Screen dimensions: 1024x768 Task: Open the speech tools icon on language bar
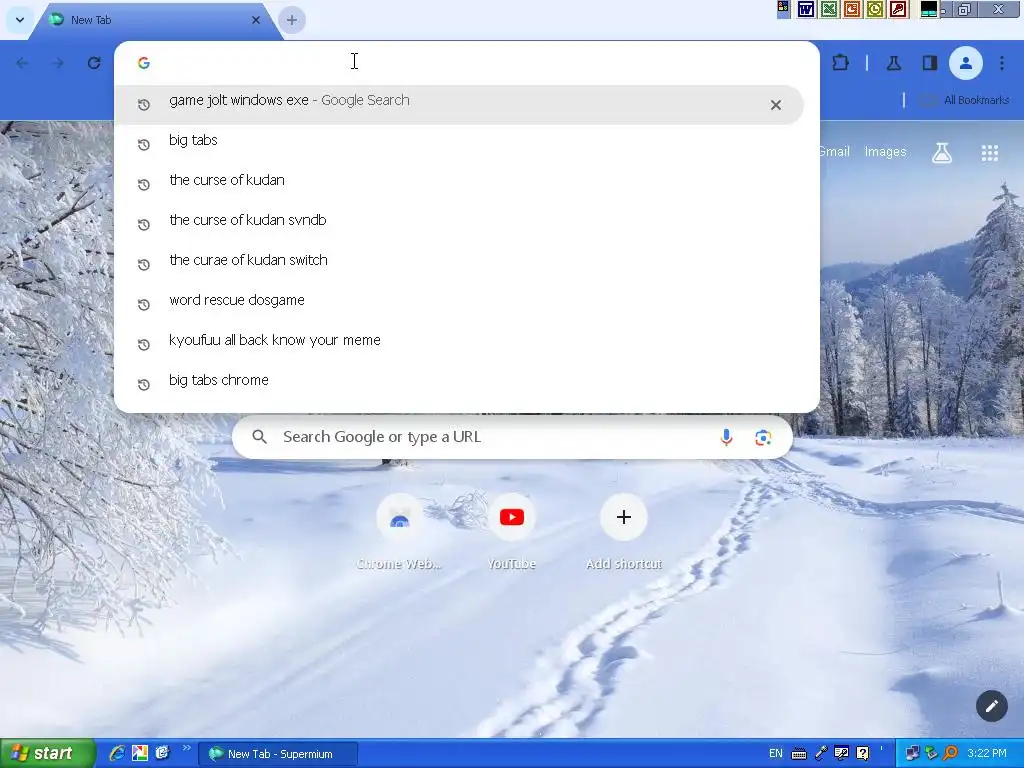842,754
